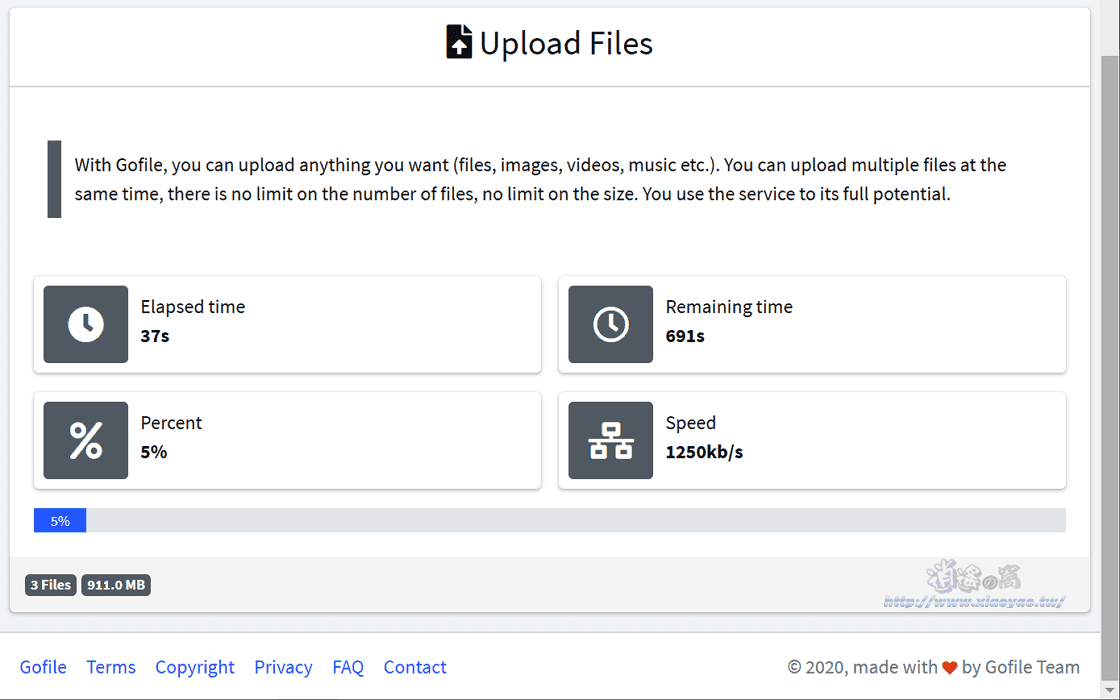
Task: Click the Speed network icon
Action: [x=611, y=440]
